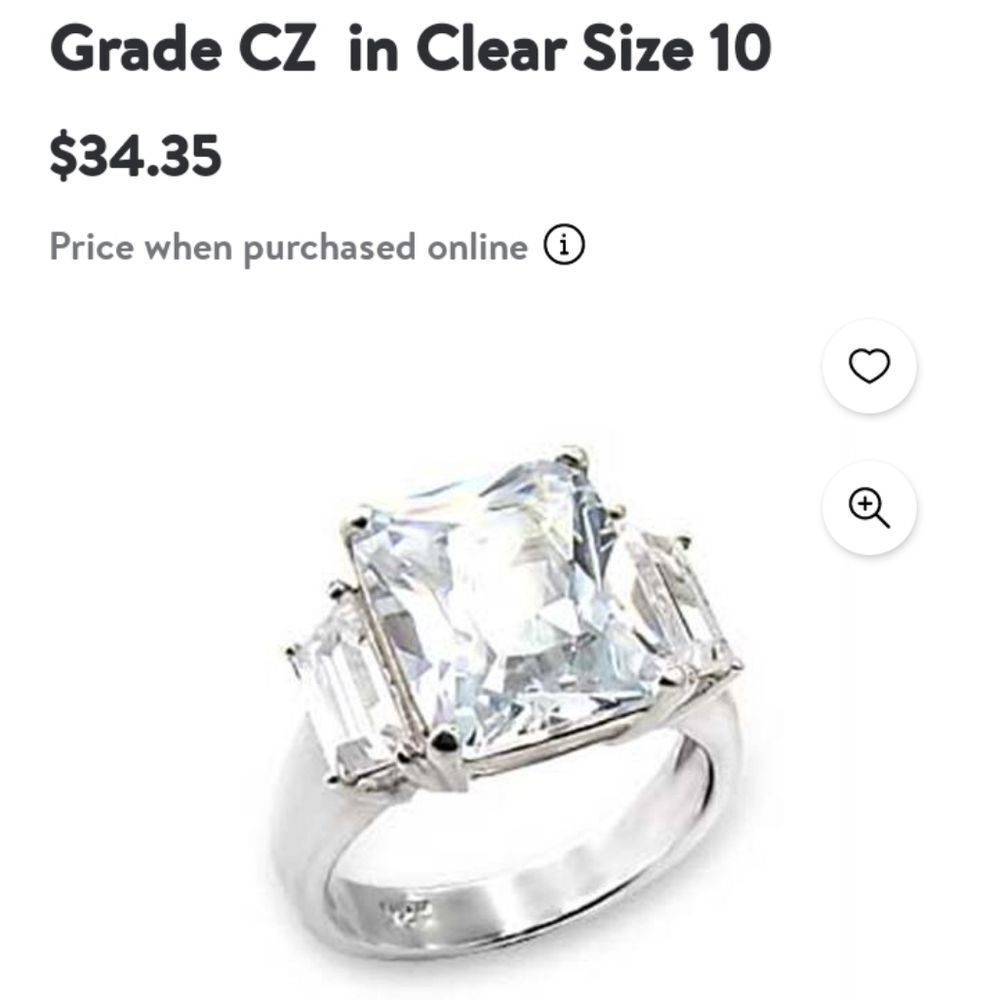Click the left baguette side stone

[340, 690]
